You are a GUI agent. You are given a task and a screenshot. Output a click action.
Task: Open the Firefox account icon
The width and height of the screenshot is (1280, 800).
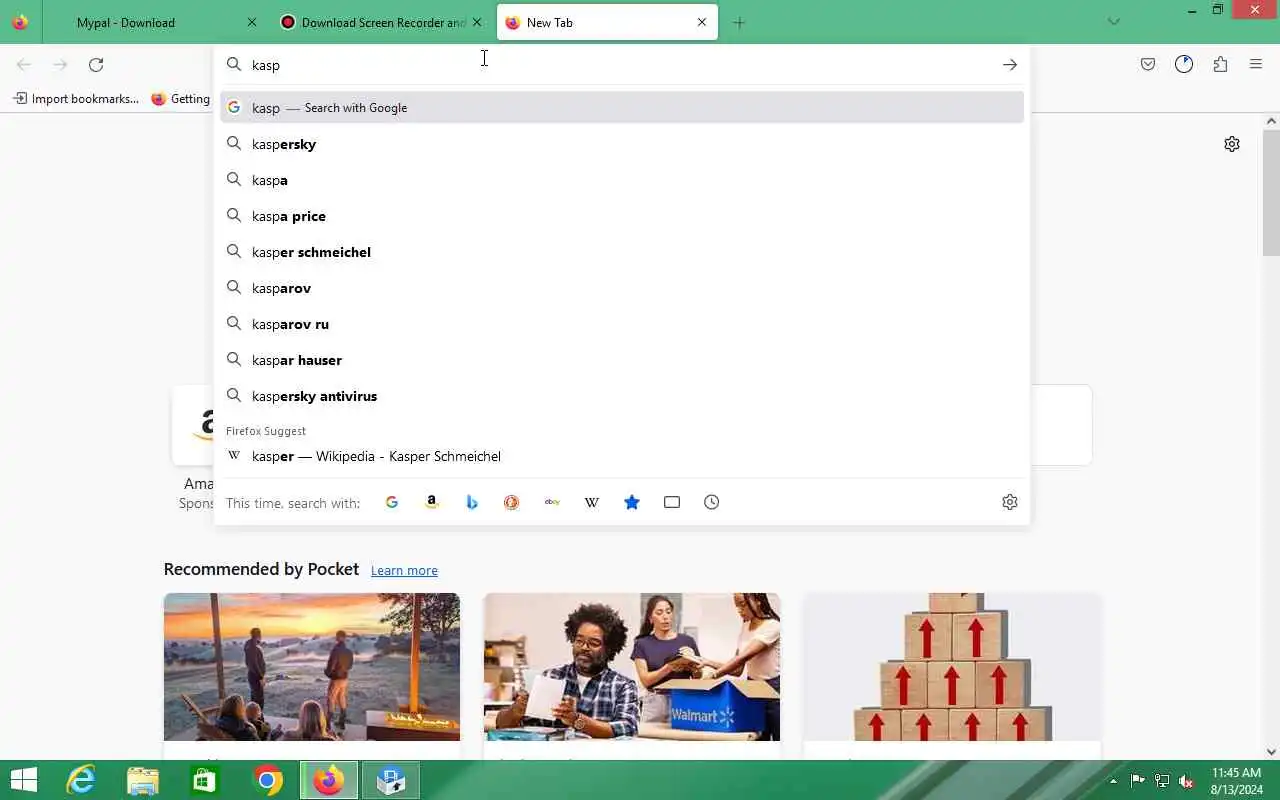click(x=1184, y=65)
